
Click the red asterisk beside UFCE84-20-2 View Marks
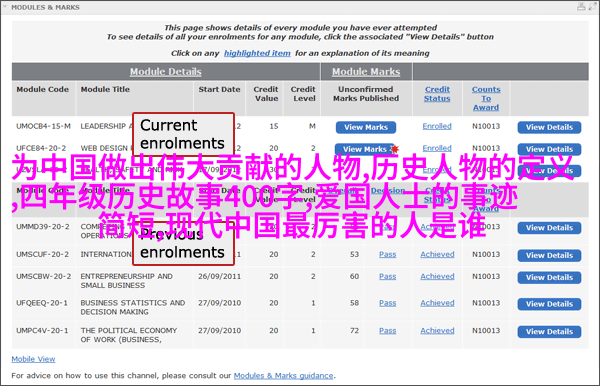coord(395,149)
